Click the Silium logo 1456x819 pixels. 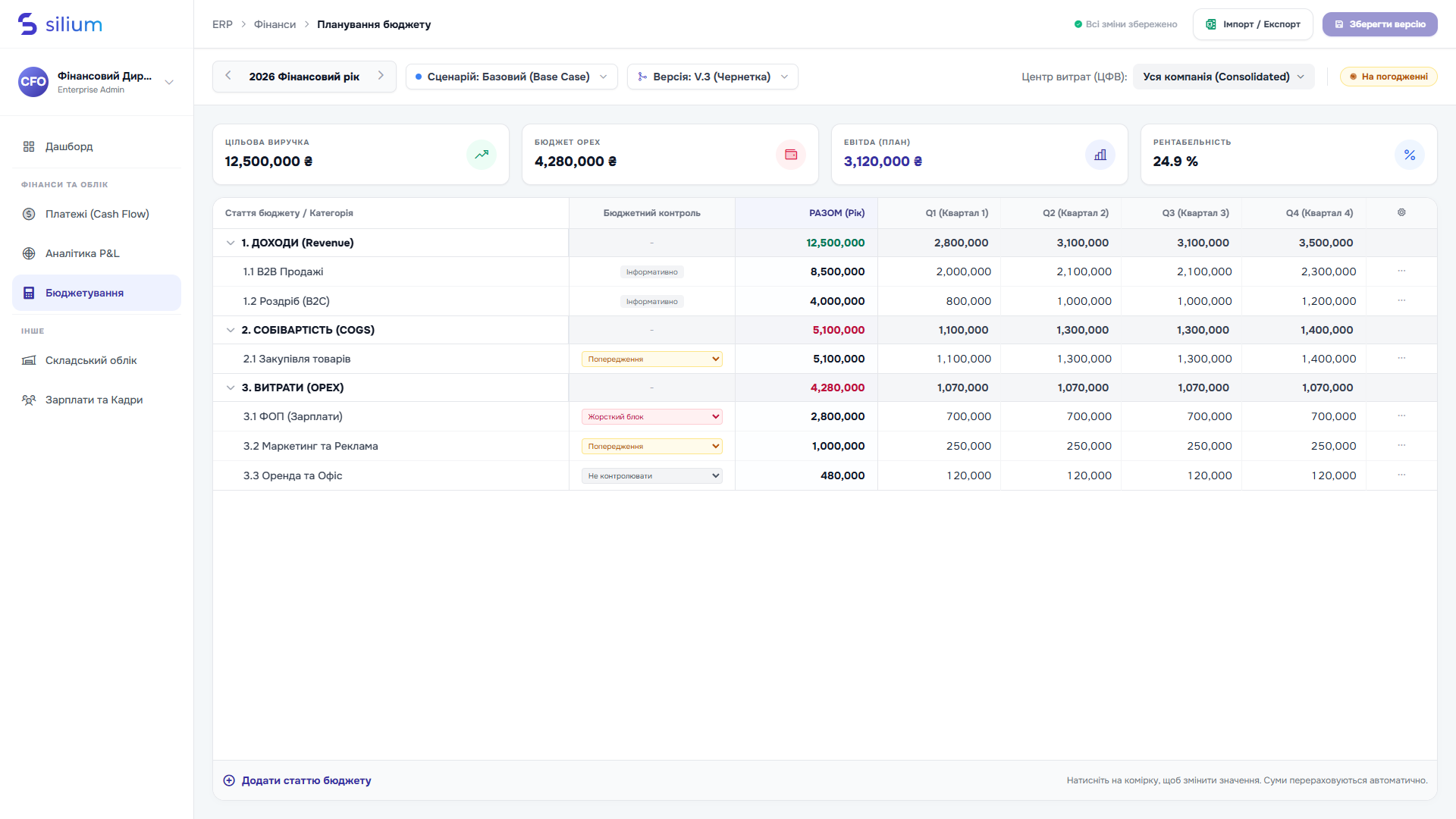tap(60, 24)
